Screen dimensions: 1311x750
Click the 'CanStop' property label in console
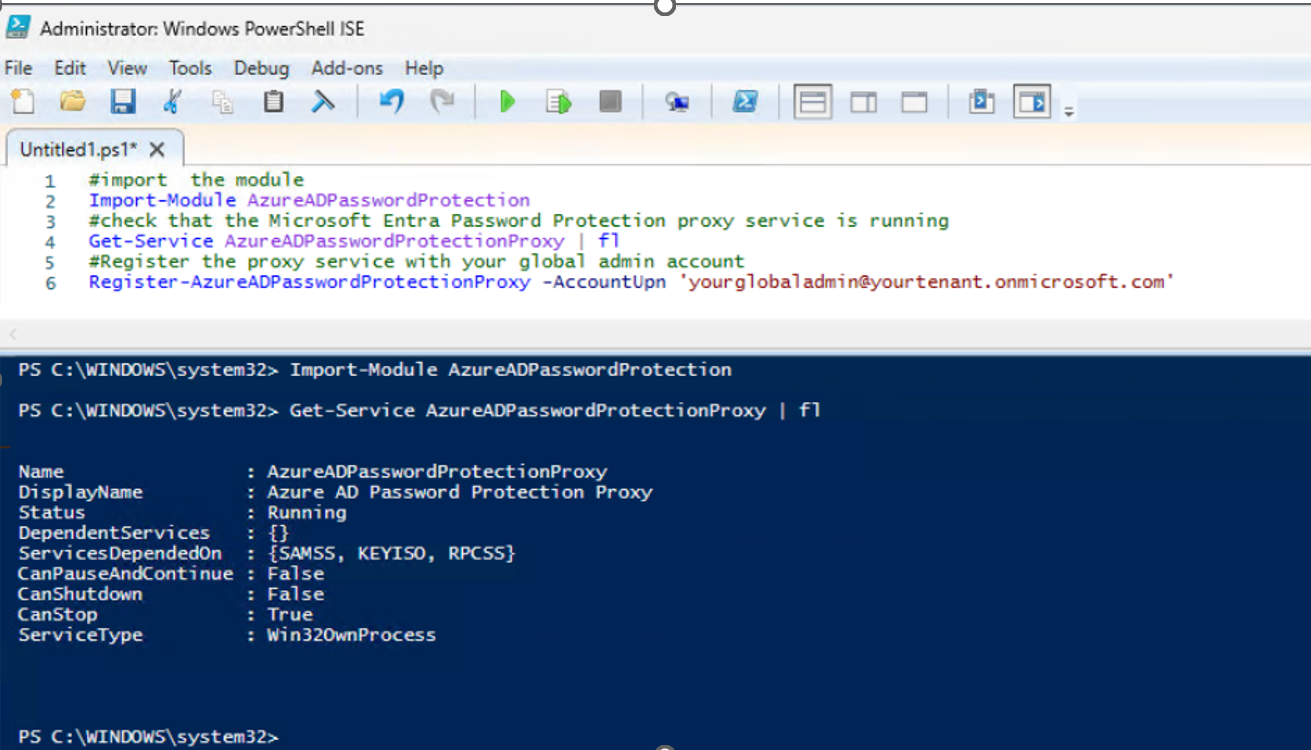pyautogui.click(x=58, y=614)
